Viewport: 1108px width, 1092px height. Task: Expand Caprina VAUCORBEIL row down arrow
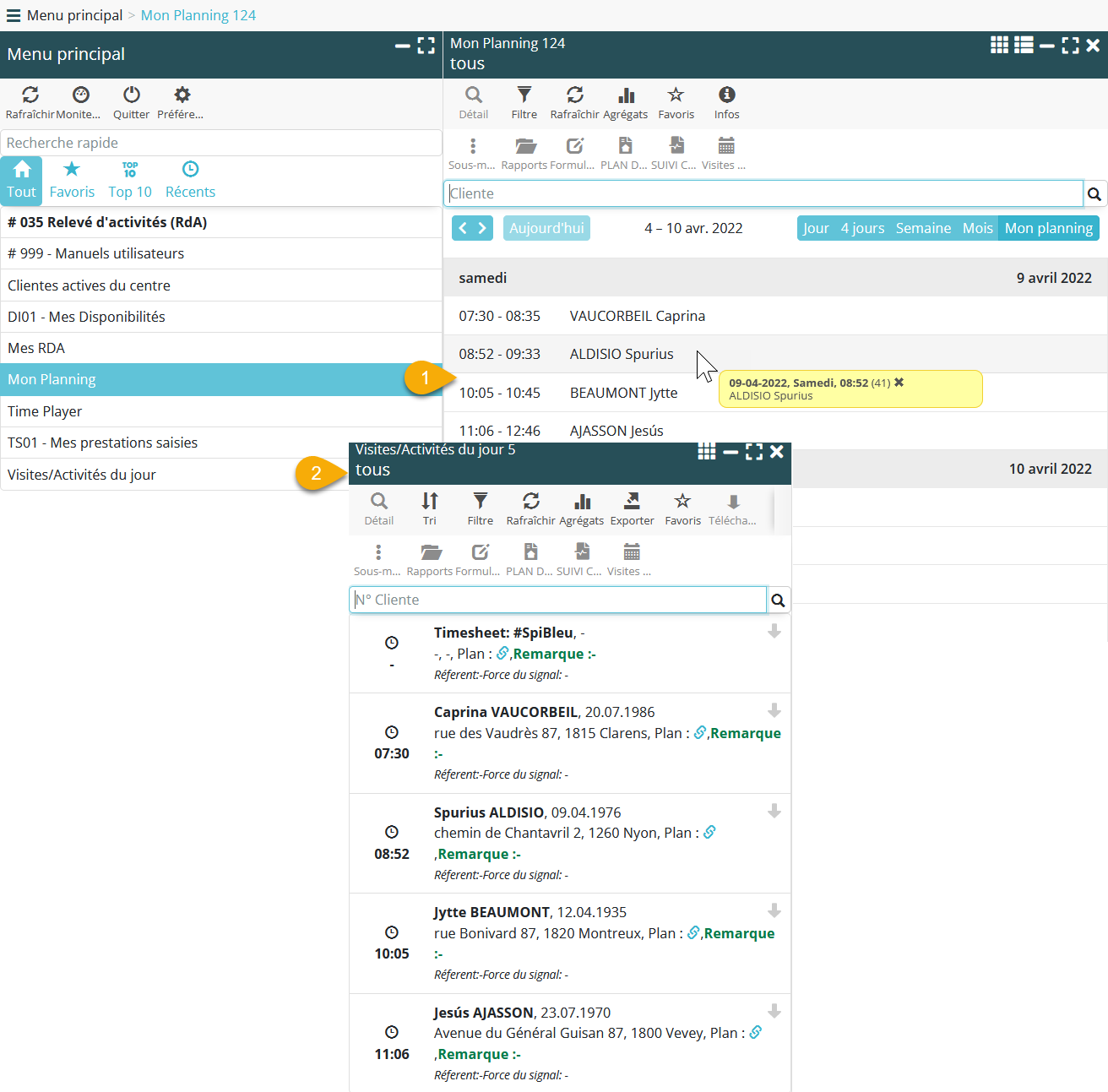tap(774, 711)
